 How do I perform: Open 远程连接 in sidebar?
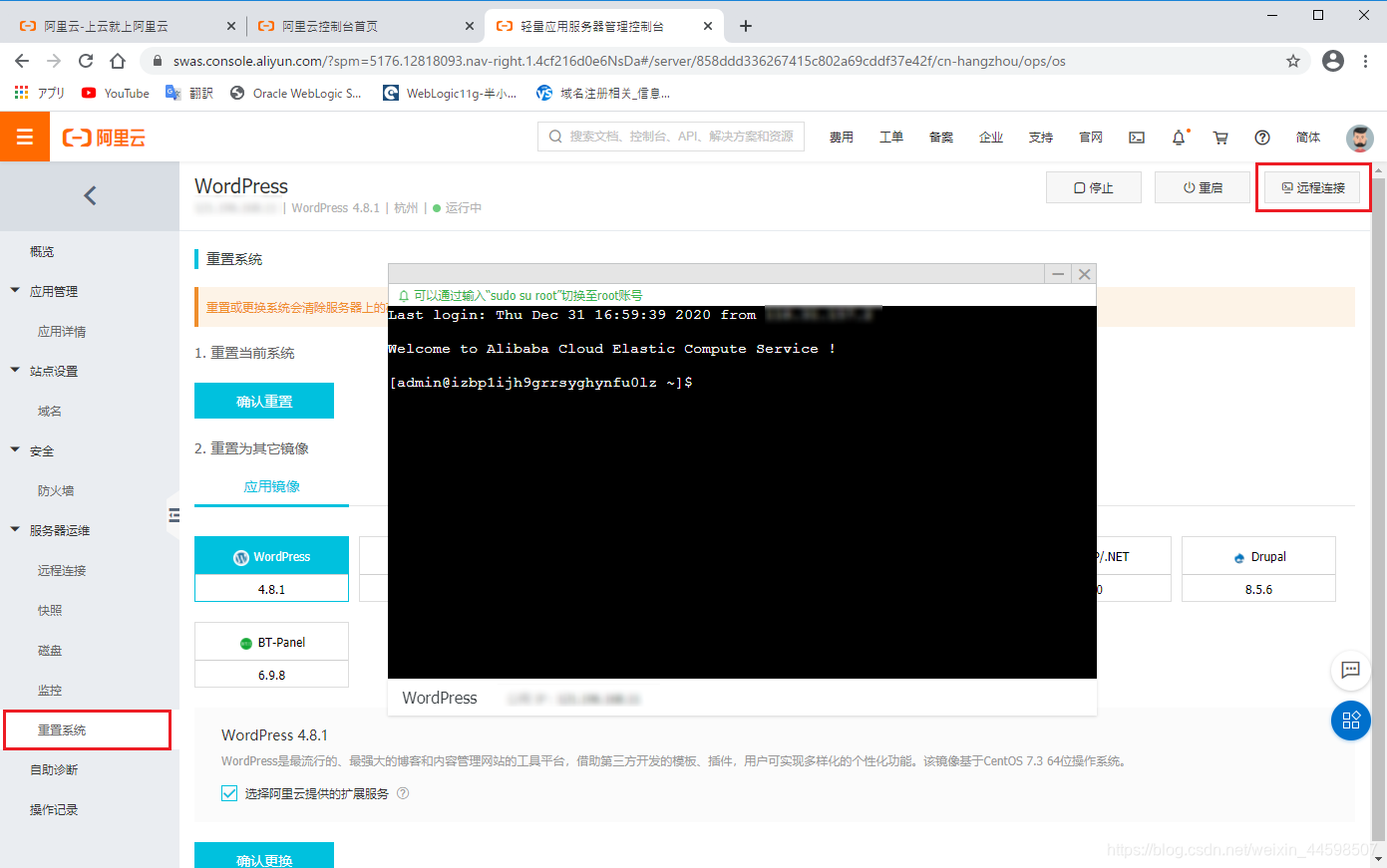[x=62, y=570]
